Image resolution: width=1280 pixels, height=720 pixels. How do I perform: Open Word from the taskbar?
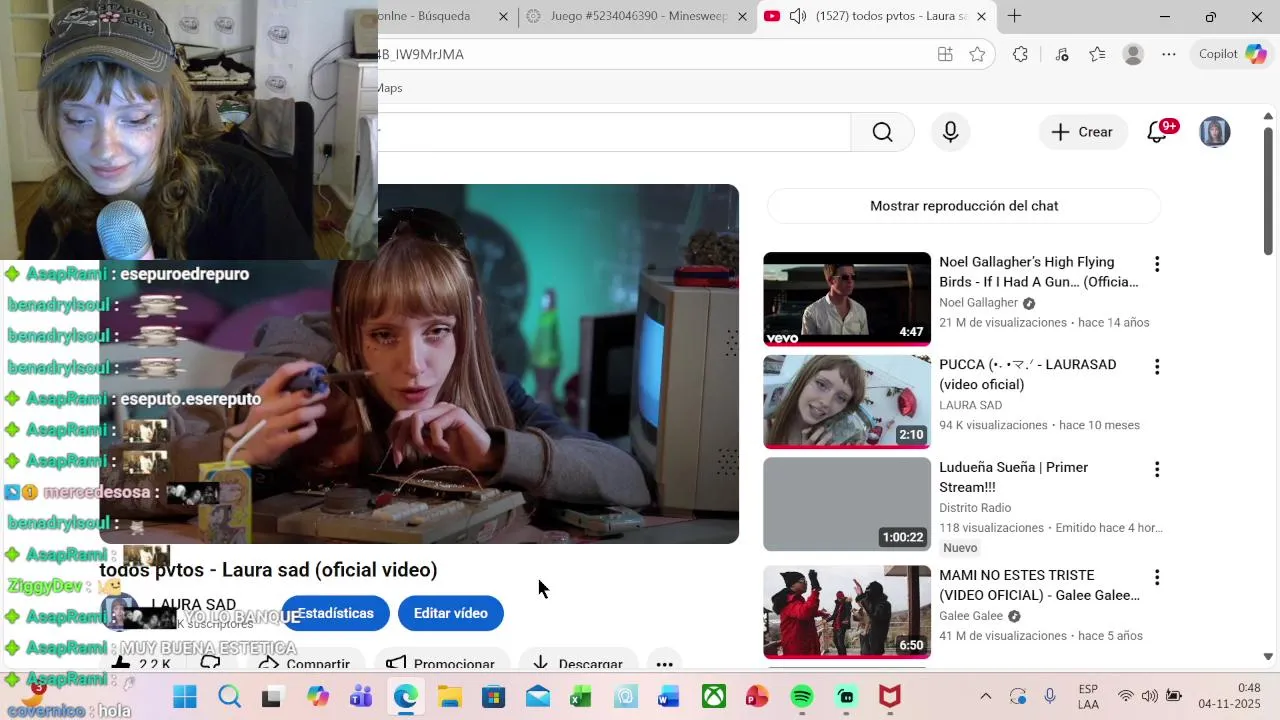pyautogui.click(x=669, y=696)
